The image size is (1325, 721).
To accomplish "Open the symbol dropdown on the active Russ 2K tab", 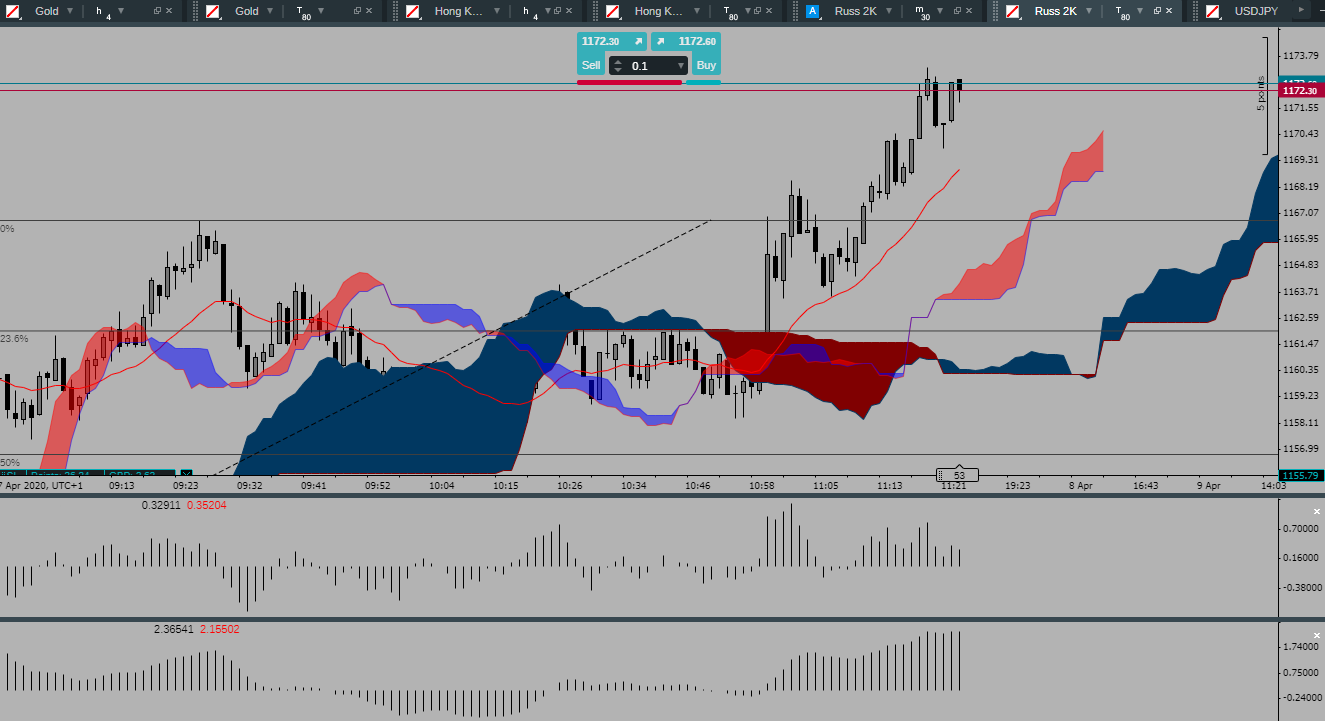I will (x=1090, y=11).
